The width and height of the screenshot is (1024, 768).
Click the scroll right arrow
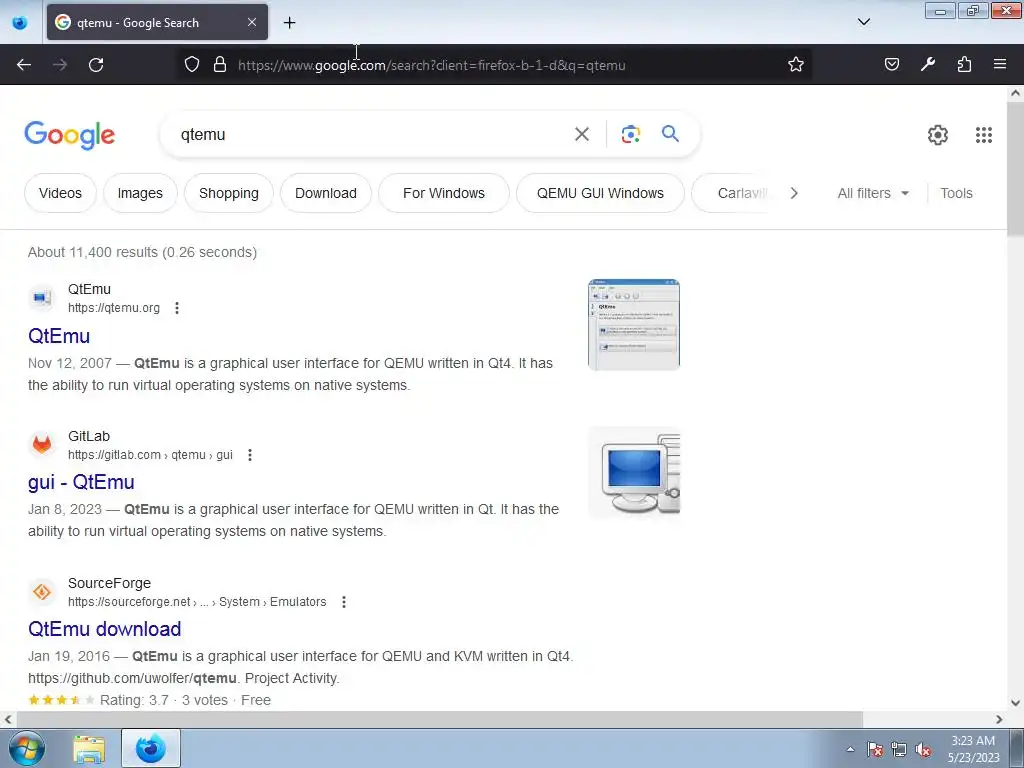999,719
